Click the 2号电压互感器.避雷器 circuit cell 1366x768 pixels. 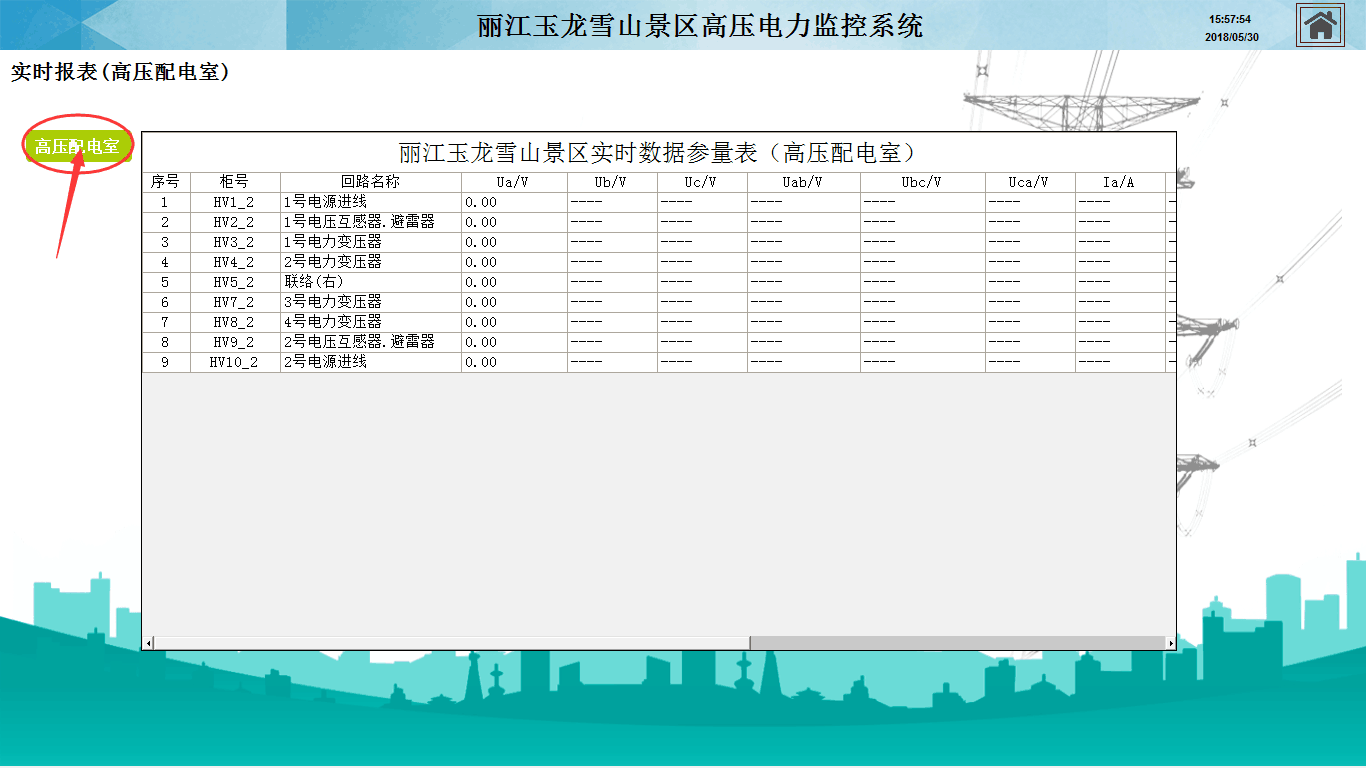[x=360, y=342]
